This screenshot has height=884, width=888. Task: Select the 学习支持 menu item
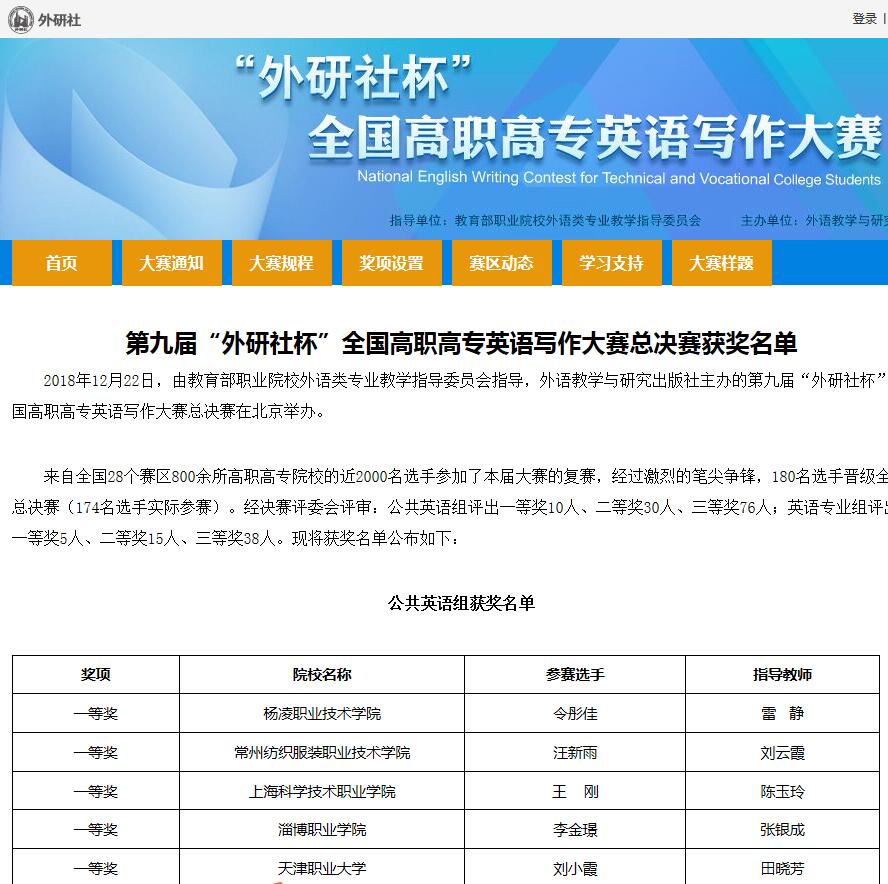pyautogui.click(x=611, y=263)
